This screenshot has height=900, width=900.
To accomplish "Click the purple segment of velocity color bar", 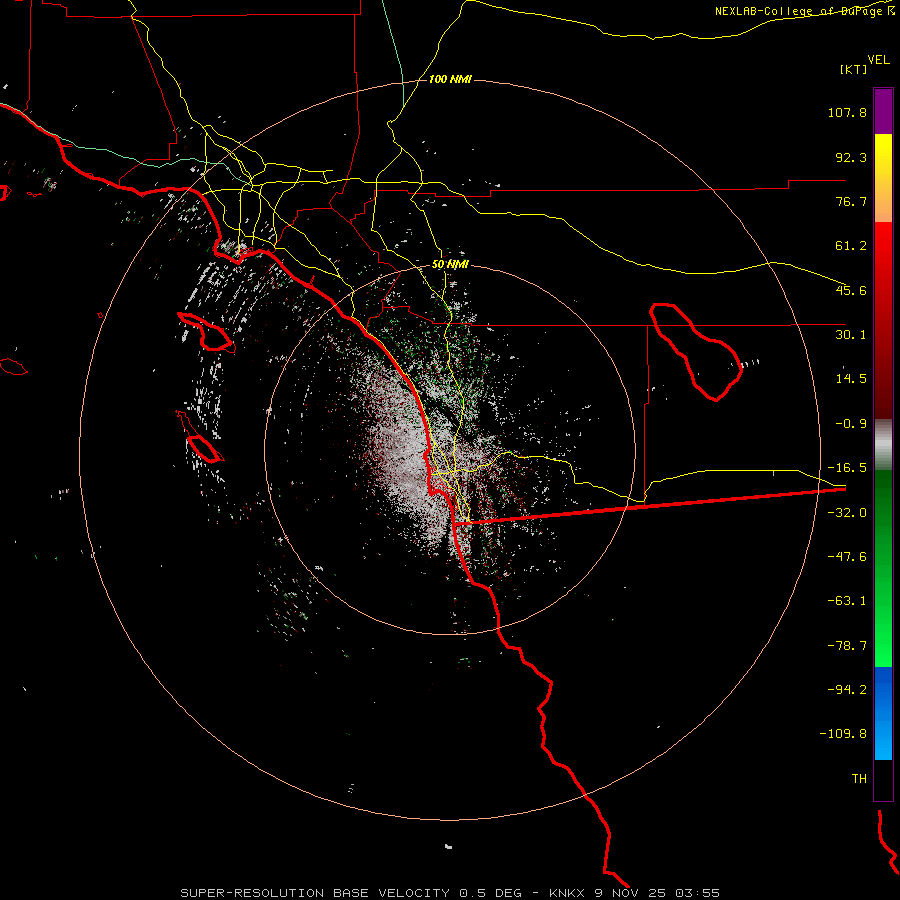I will coord(883,111).
